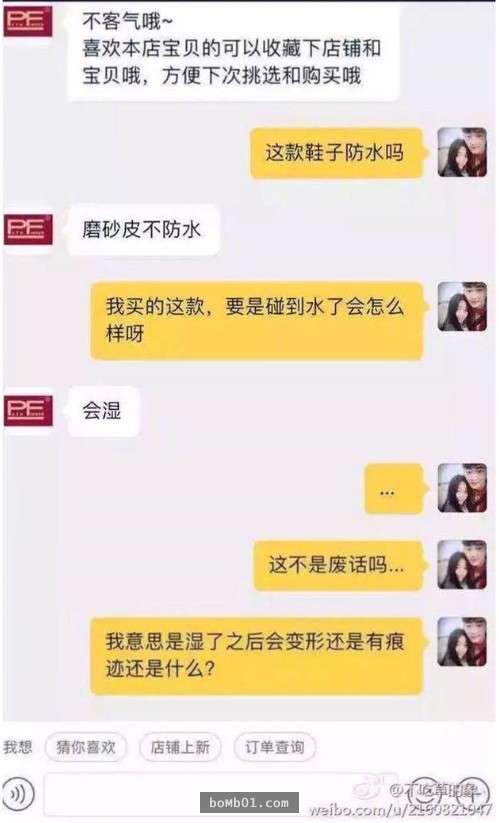This screenshot has height=823, width=499.
Task: Select the 猜你喜欢 quick option
Action: coord(86,747)
